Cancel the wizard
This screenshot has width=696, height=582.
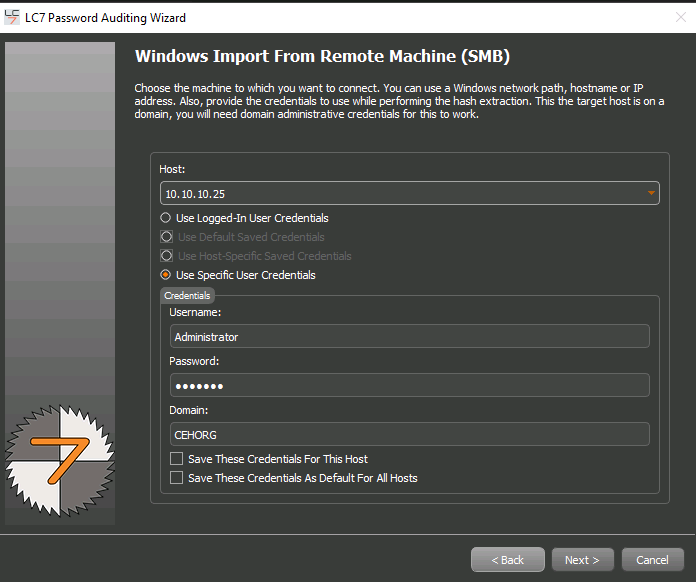pos(652,560)
